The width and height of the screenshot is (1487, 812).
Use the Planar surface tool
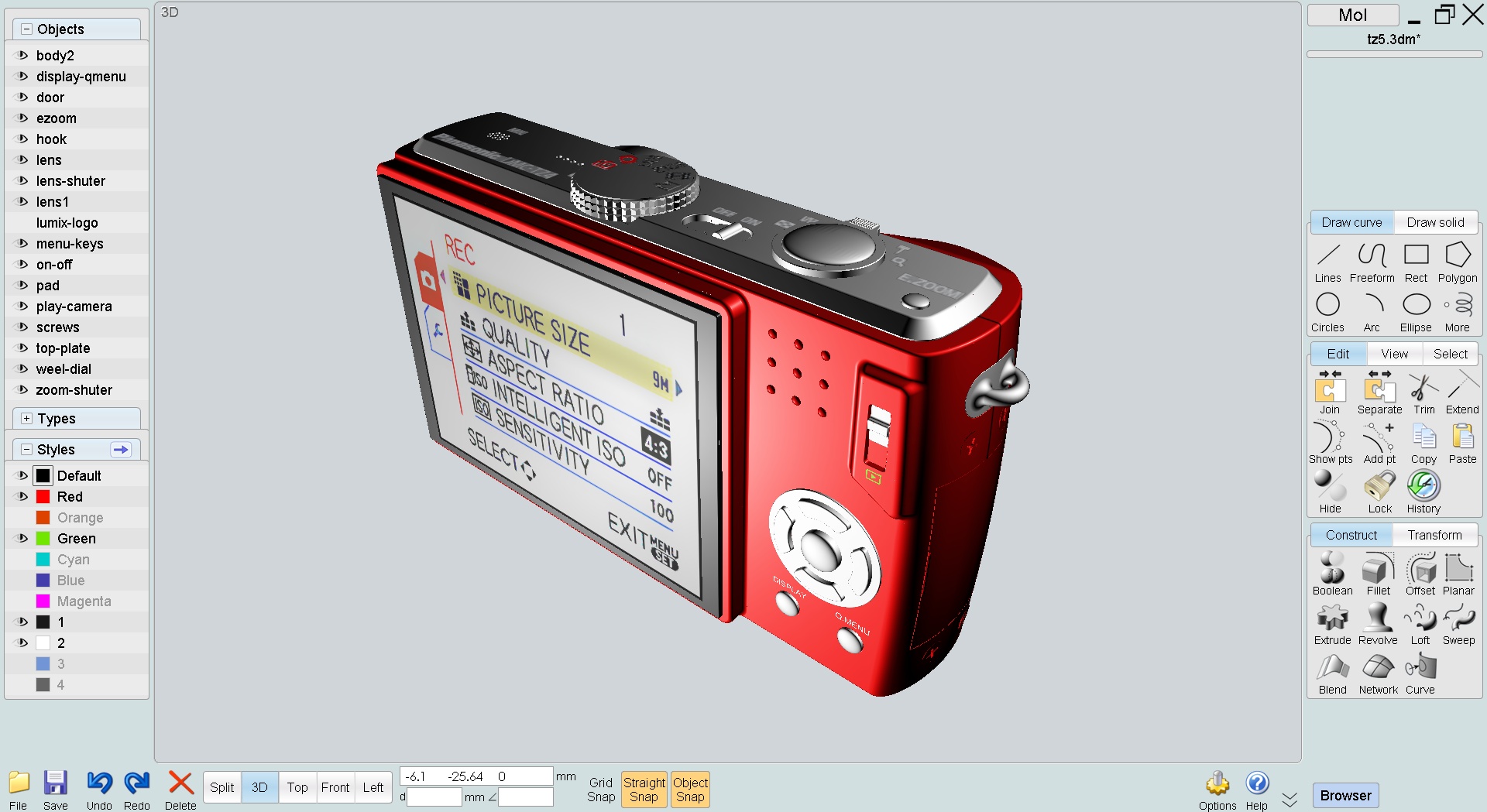point(1458,574)
